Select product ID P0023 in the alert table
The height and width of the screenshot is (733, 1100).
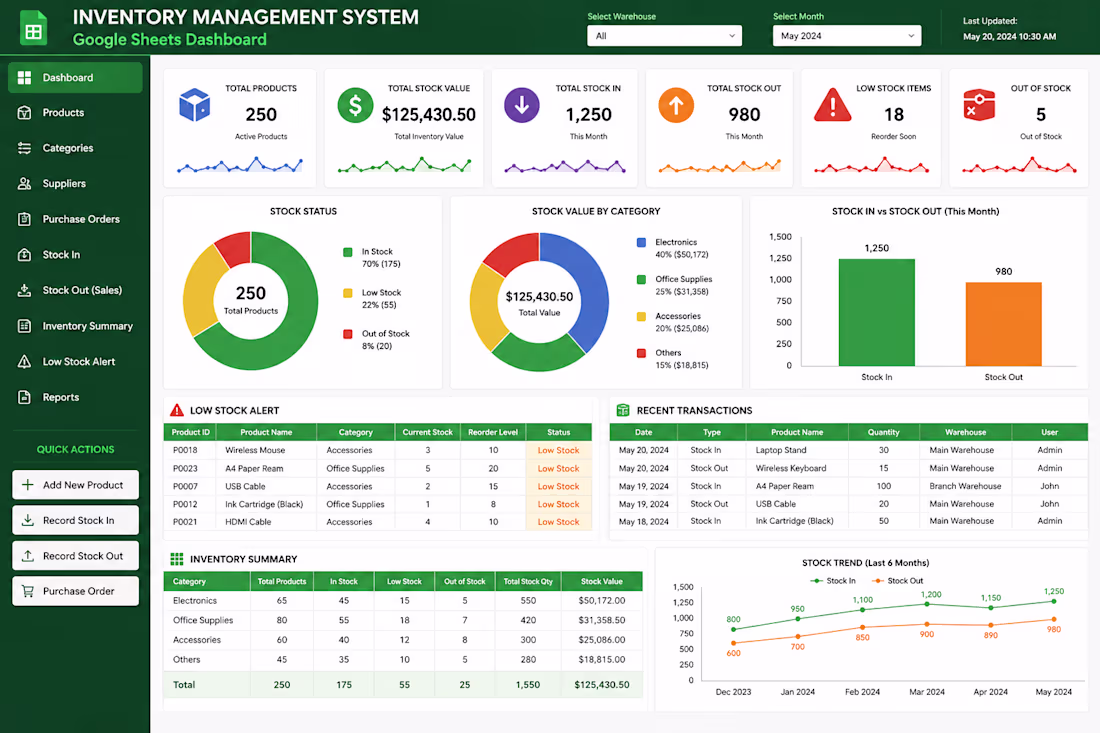185,468
